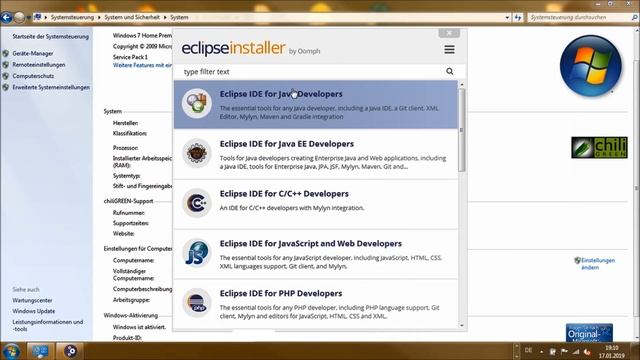
Task: Open the address bar history dropdown arrow
Action: pyautogui.click(x=507, y=18)
